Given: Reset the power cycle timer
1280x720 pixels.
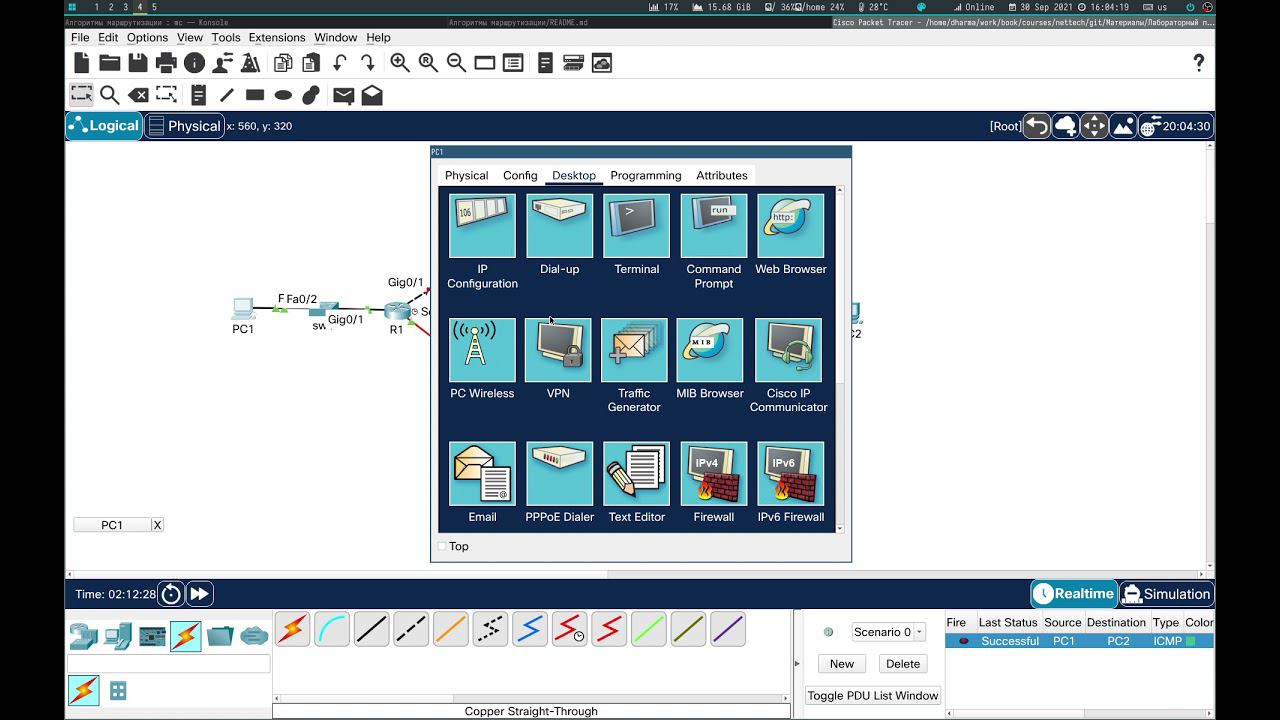Looking at the screenshot, I should tap(171, 594).
